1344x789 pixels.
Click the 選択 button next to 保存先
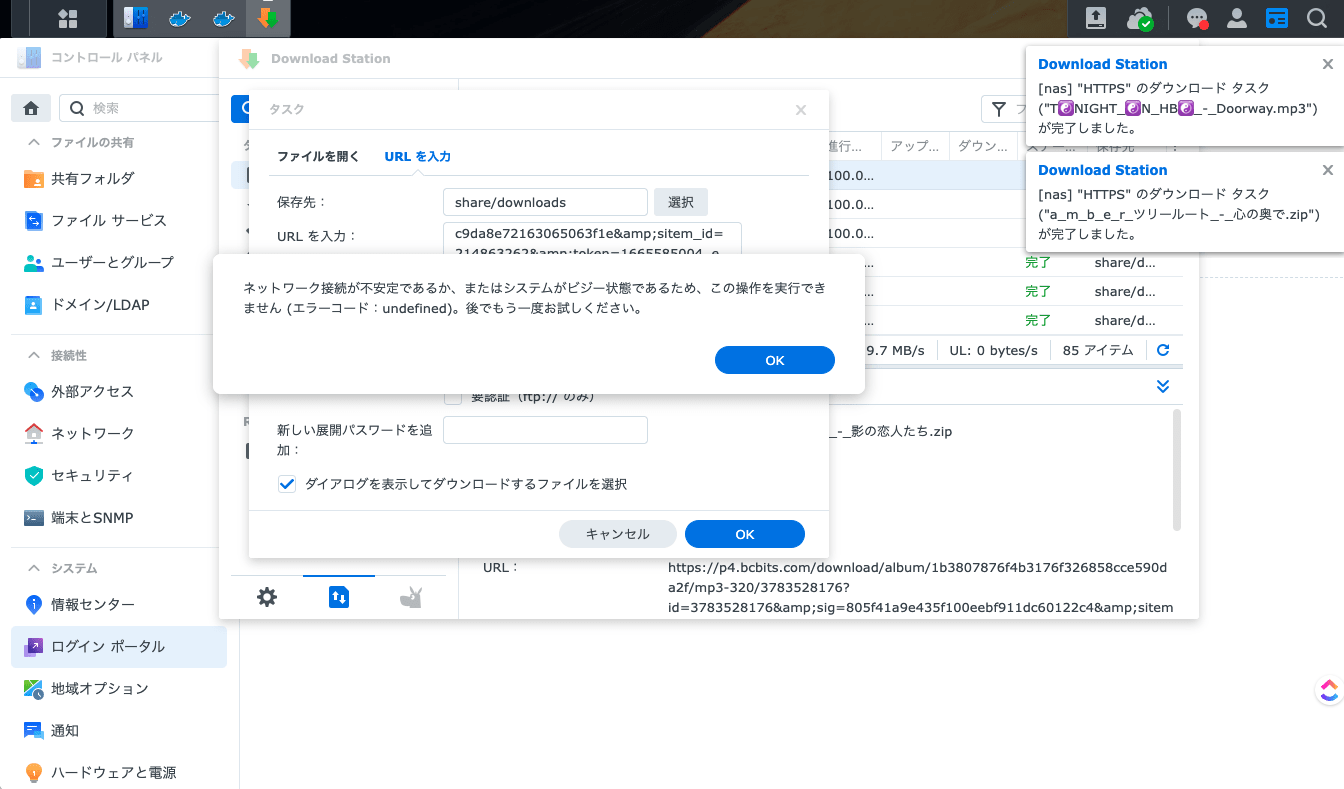(x=680, y=202)
